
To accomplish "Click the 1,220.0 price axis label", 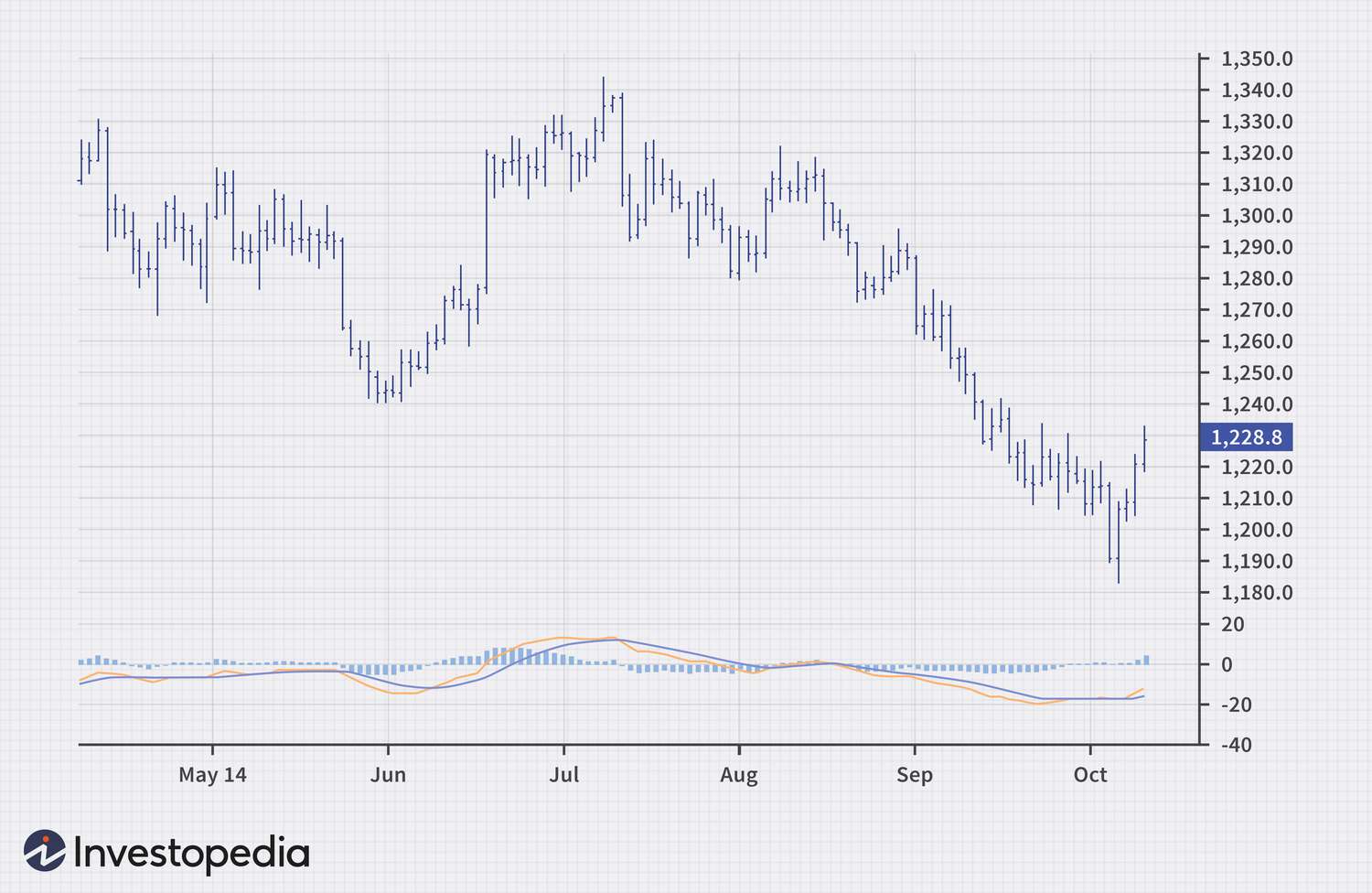I will click(1258, 468).
